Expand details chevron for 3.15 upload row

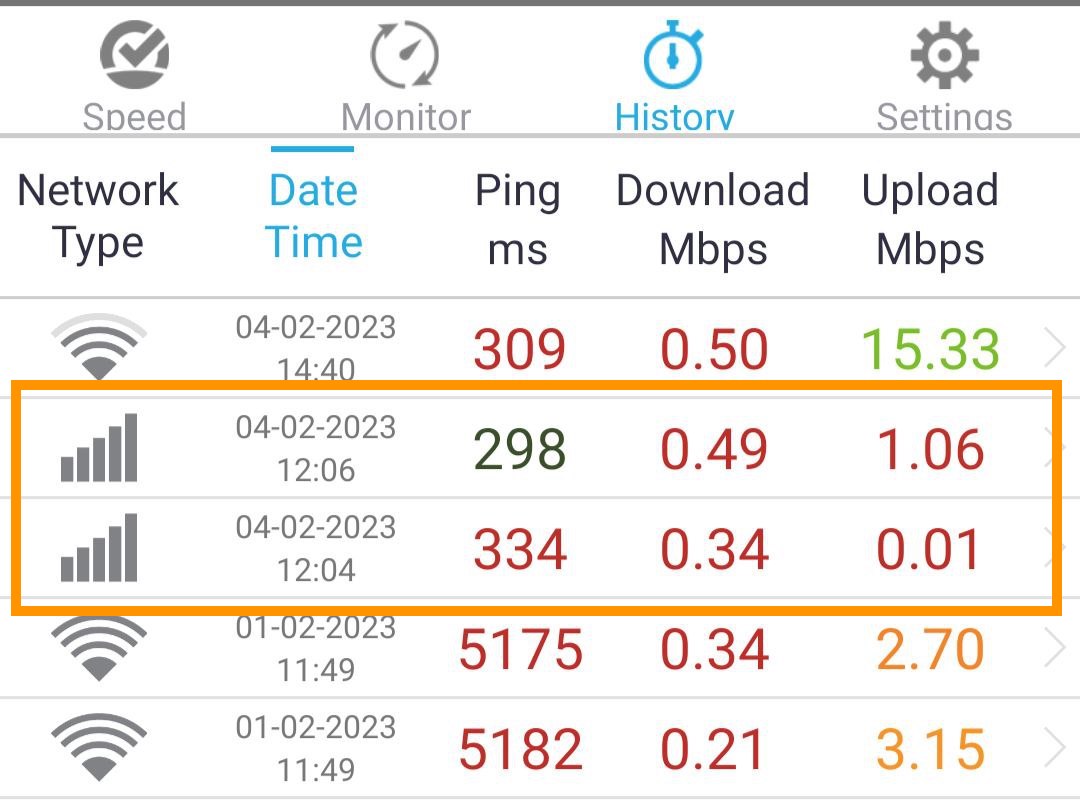(1056, 749)
